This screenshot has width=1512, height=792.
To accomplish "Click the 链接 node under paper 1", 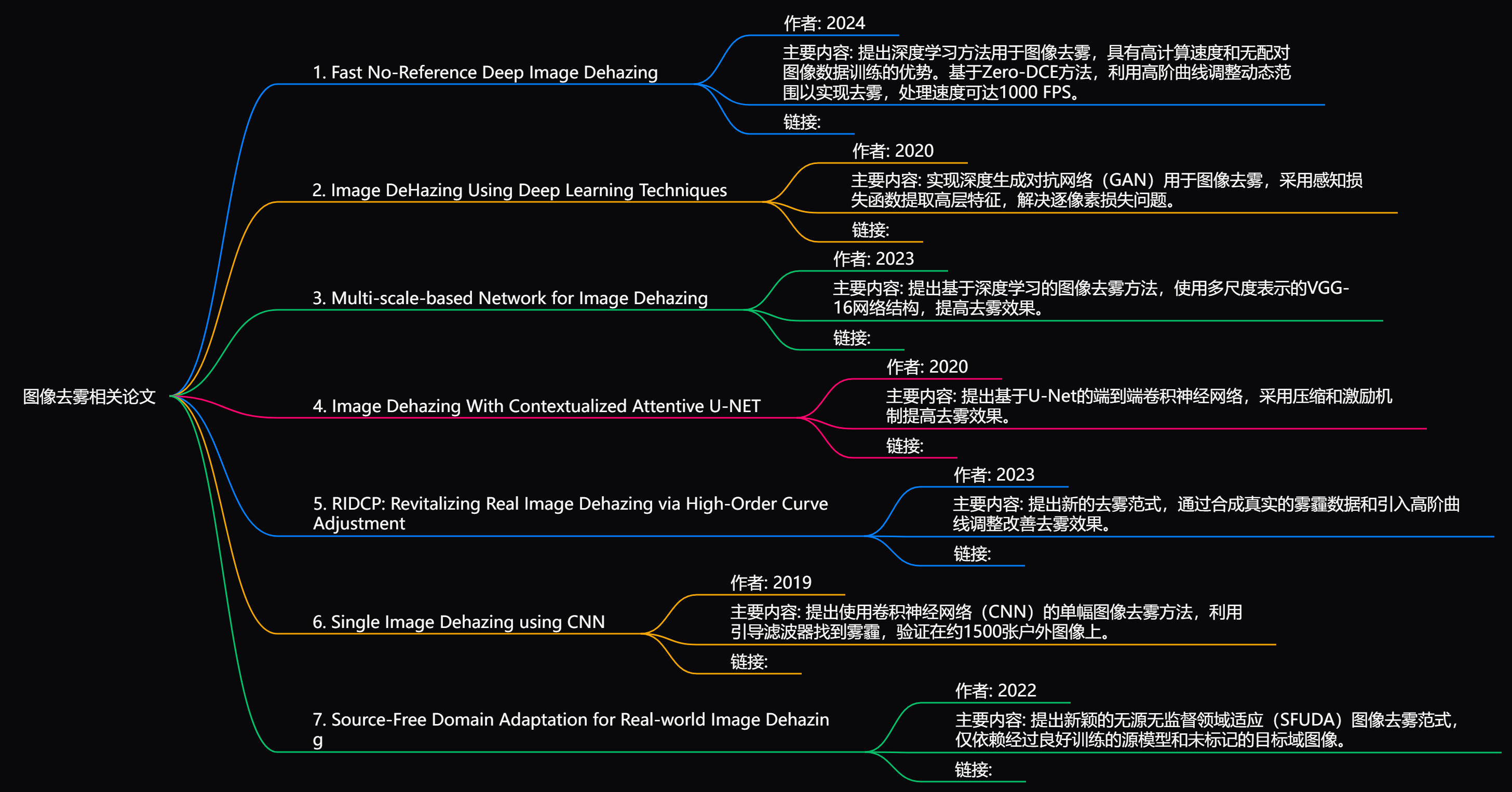I will (802, 122).
